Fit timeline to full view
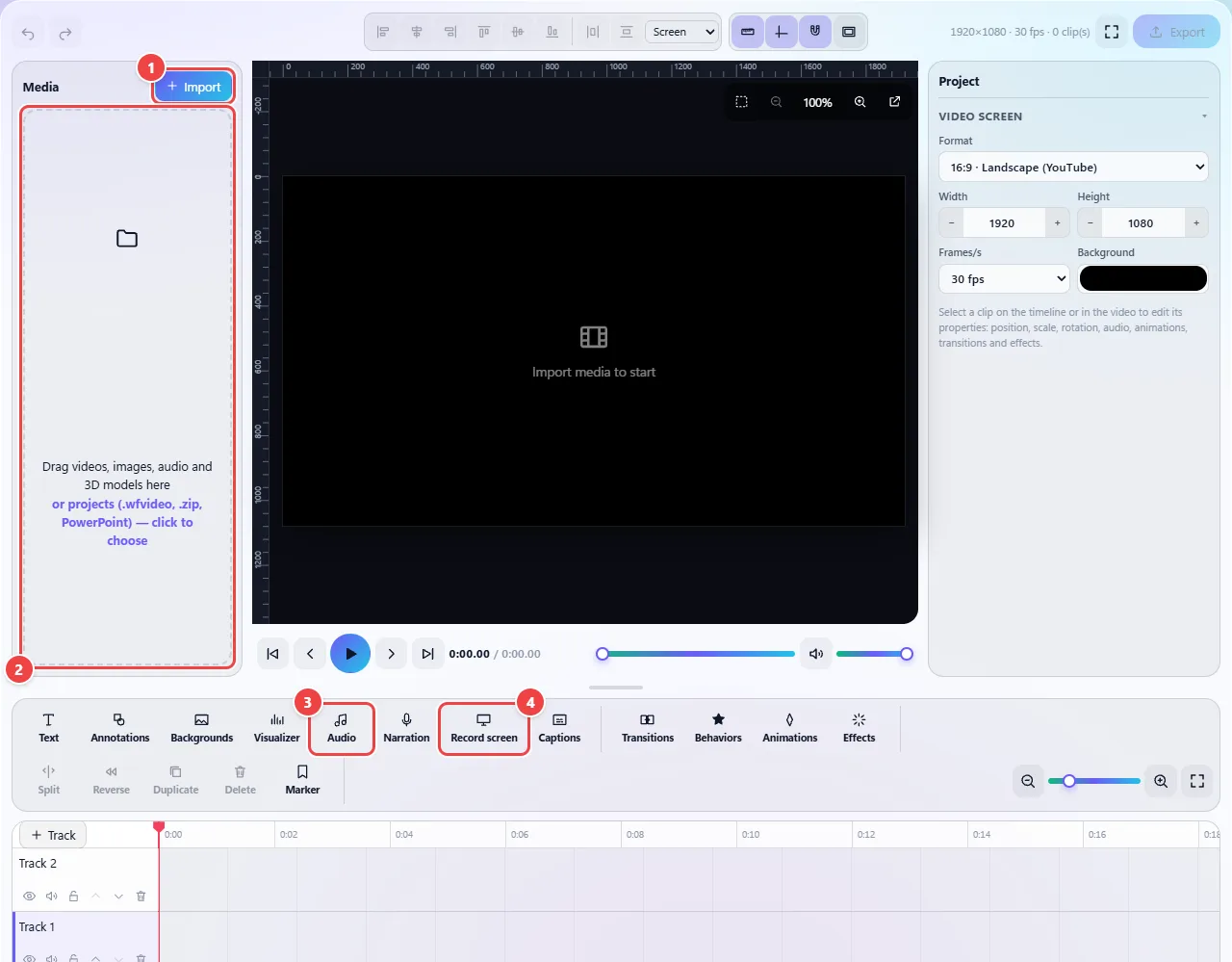The width and height of the screenshot is (1232, 962). tap(1197, 781)
